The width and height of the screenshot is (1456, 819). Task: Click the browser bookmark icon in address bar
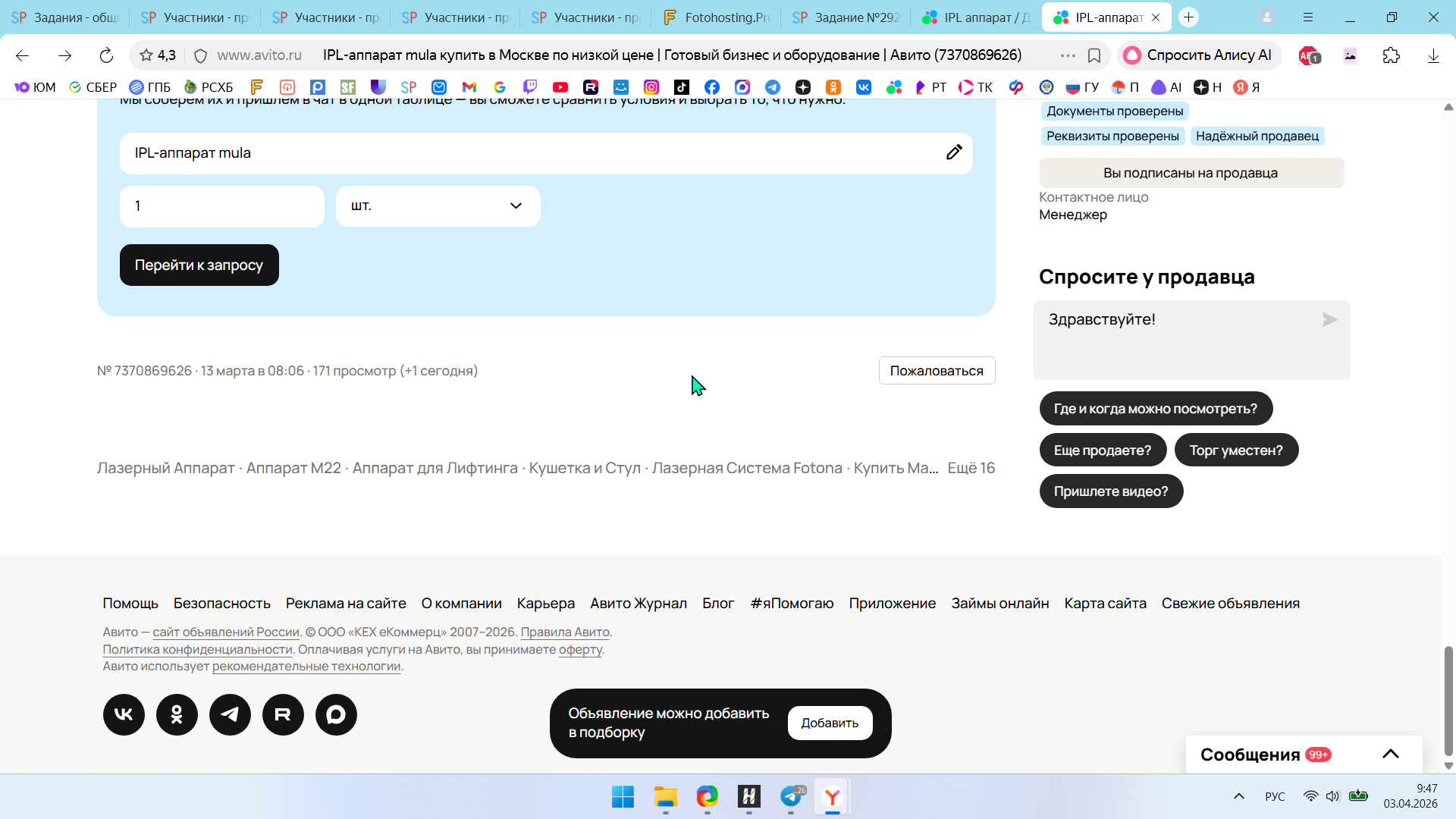(1094, 55)
